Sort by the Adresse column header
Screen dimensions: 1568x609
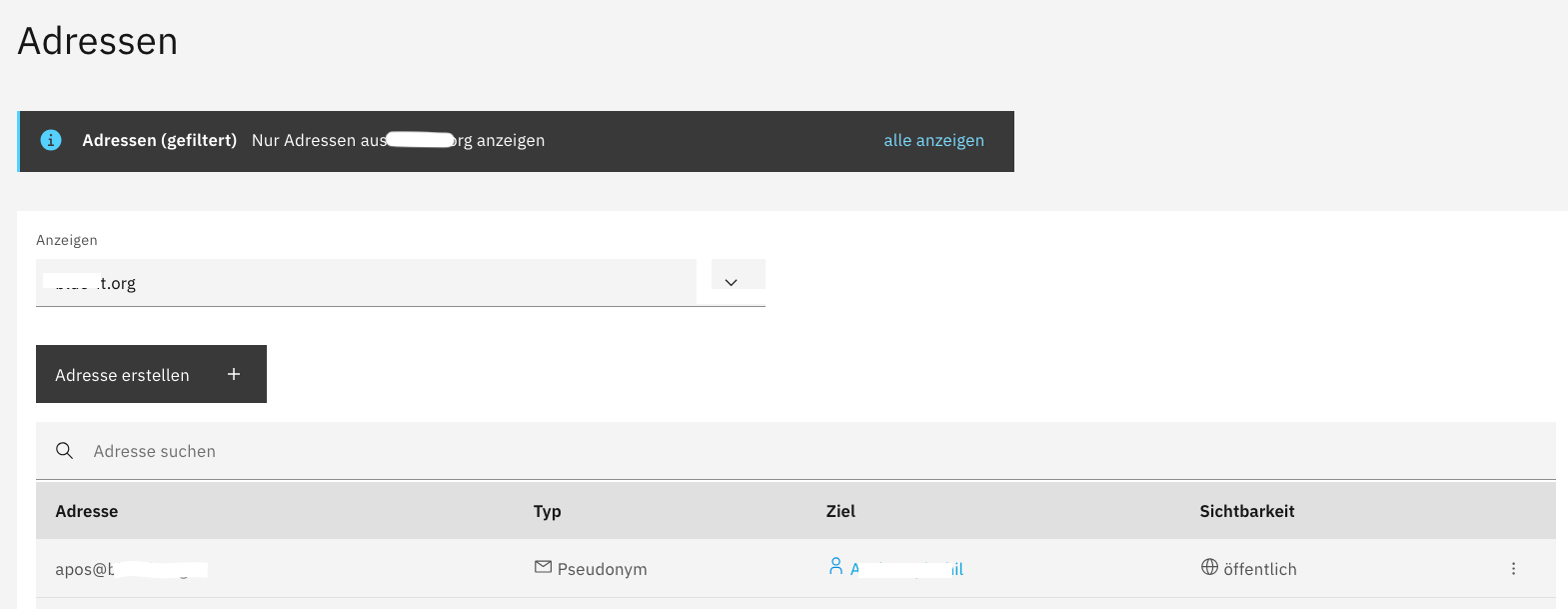tap(87, 511)
